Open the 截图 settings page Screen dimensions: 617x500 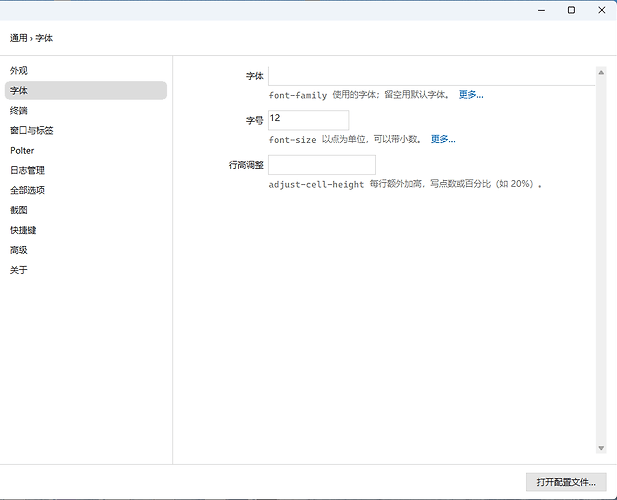coord(85,210)
